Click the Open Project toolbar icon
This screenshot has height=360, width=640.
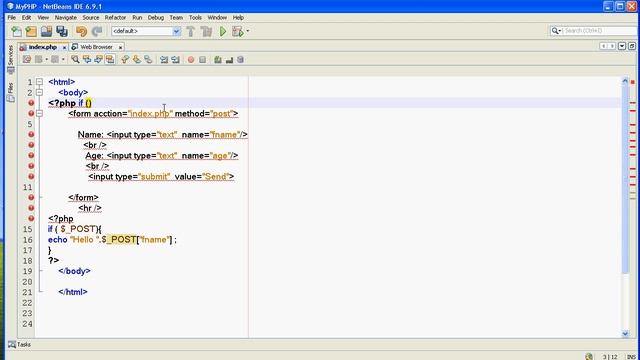tap(47, 31)
